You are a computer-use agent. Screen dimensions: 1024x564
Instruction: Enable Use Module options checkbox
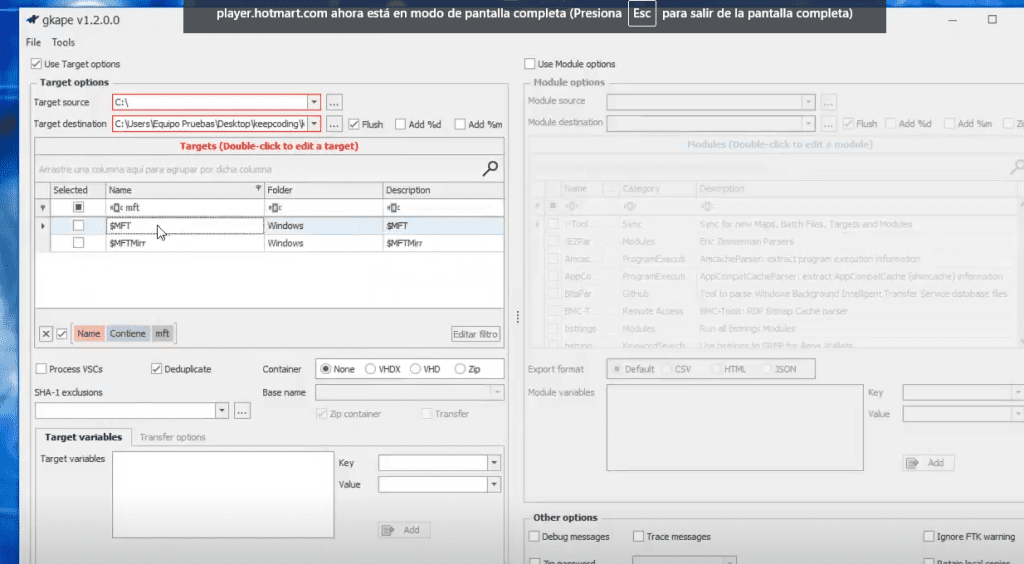click(530, 64)
